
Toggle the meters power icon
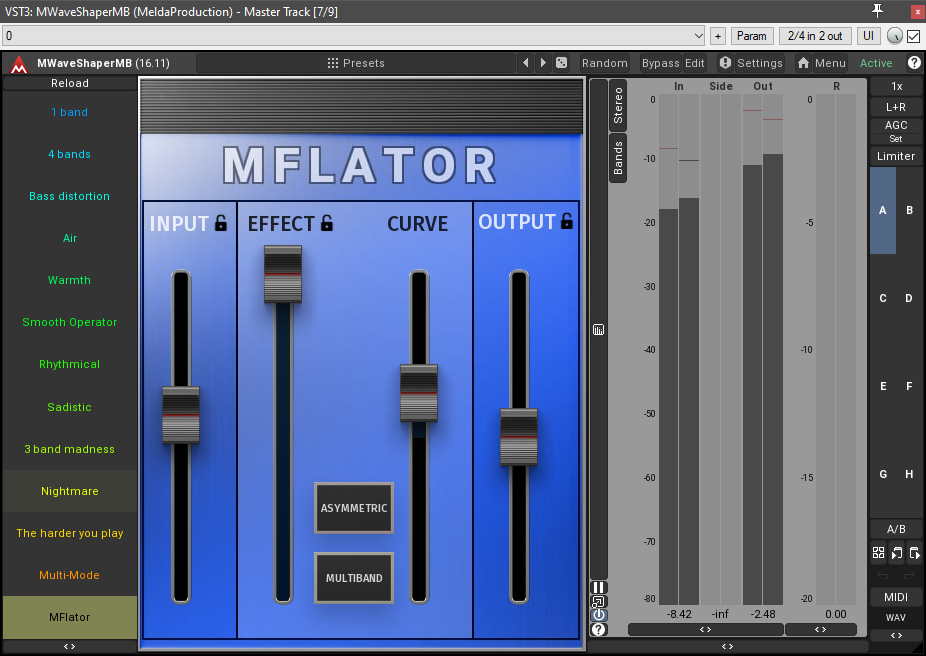click(598, 615)
